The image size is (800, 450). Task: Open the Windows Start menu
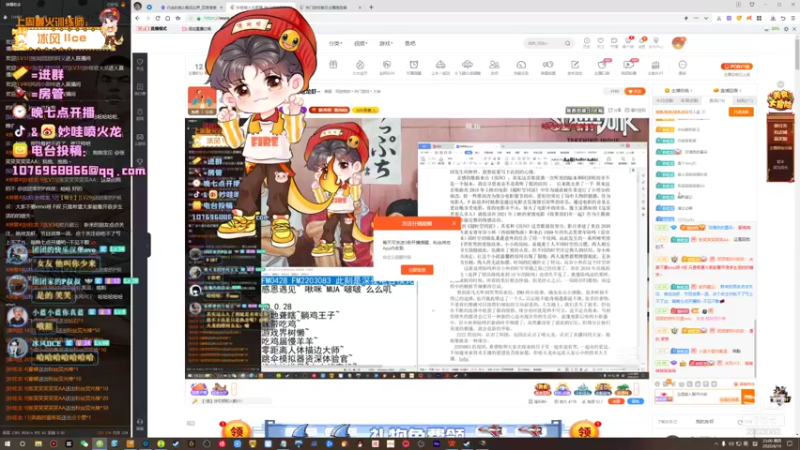(x=7, y=444)
